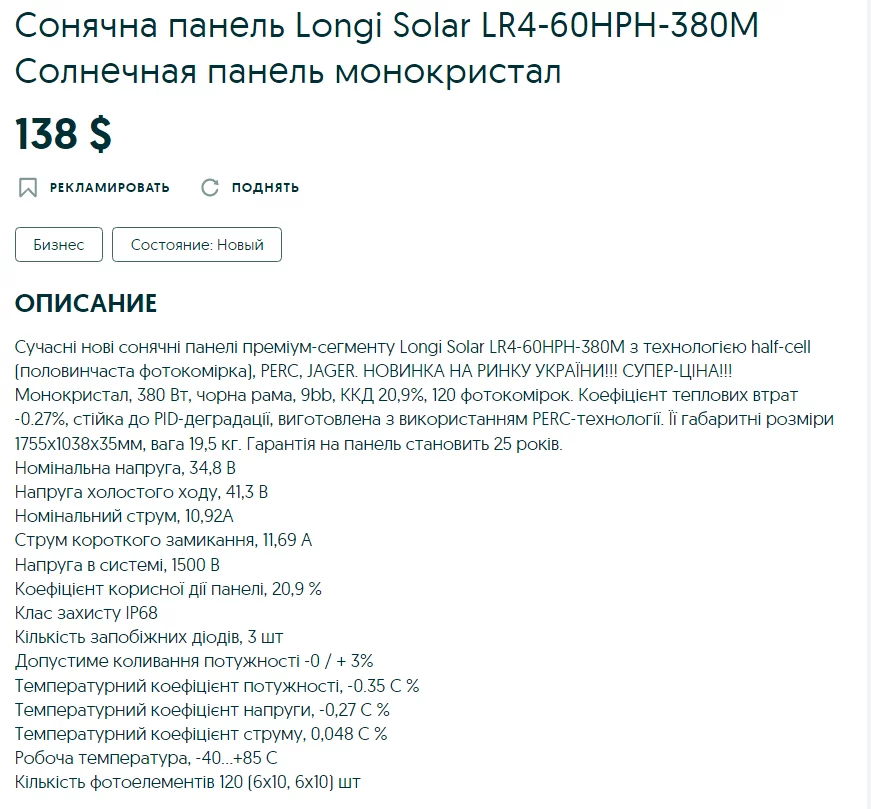The height and width of the screenshot is (809, 871).
Task: Click the Longi Solar LR4-60HPH-380M listing title
Action: (387, 49)
